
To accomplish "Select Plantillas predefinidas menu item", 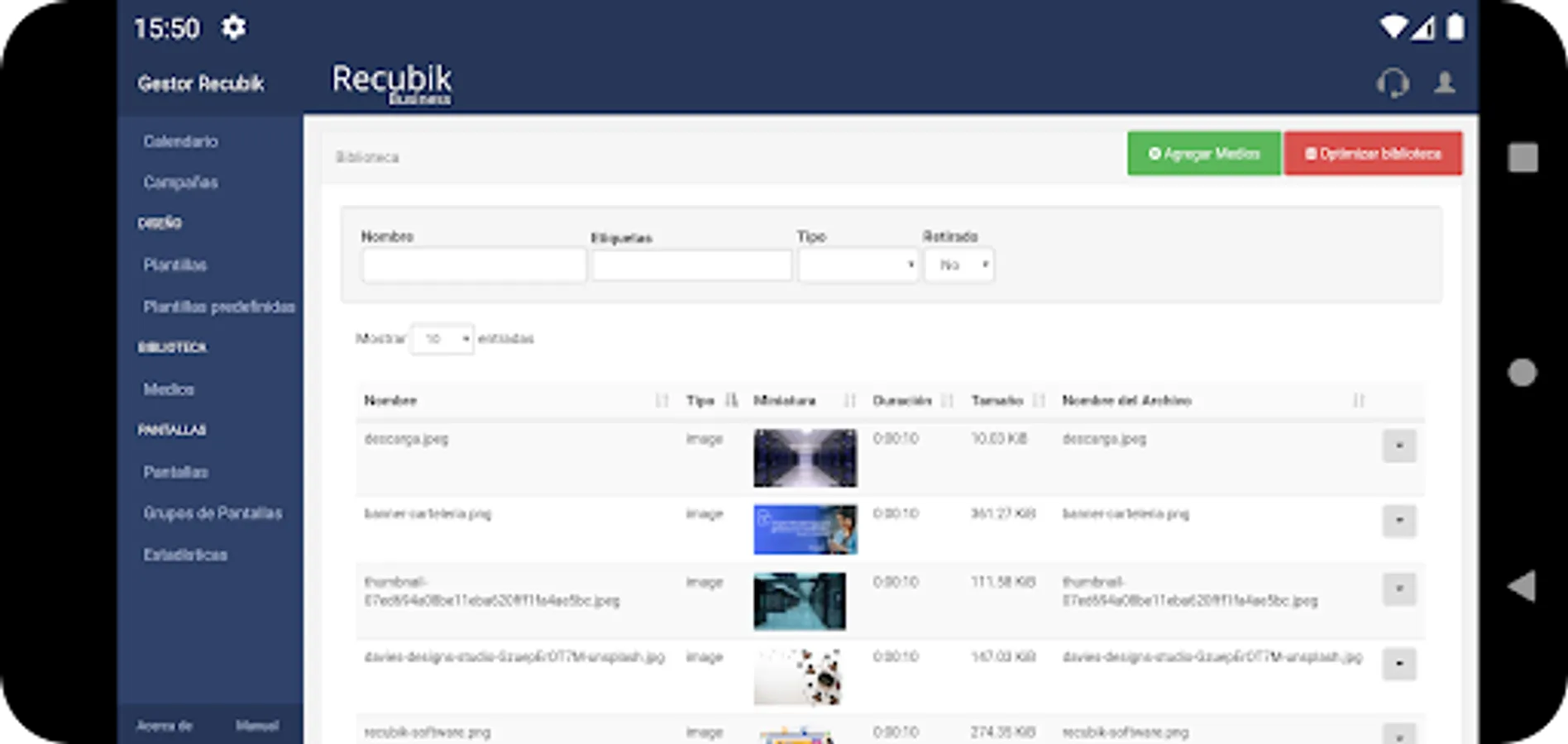I will coord(219,307).
